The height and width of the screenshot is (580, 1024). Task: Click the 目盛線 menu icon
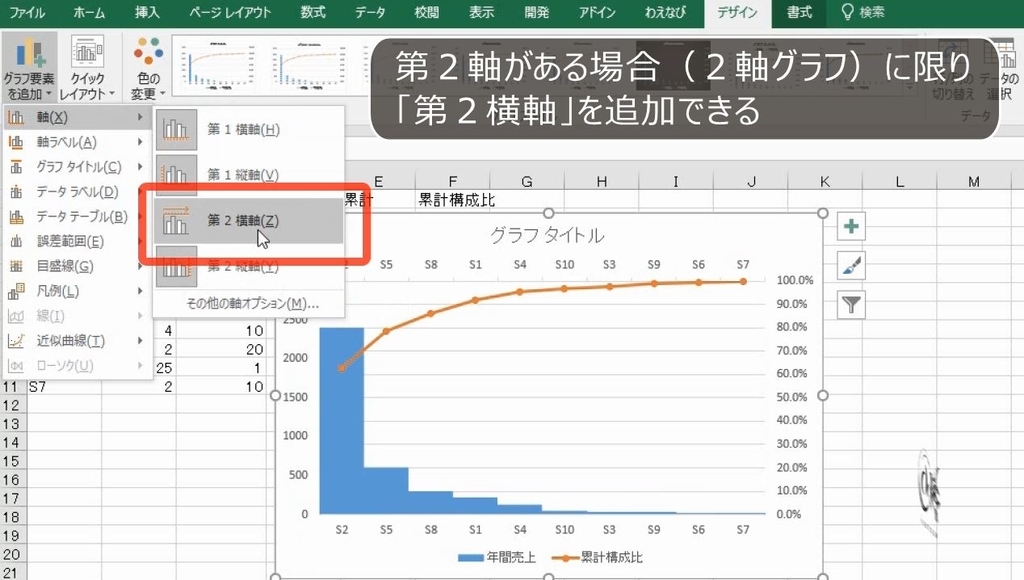tap(16, 266)
